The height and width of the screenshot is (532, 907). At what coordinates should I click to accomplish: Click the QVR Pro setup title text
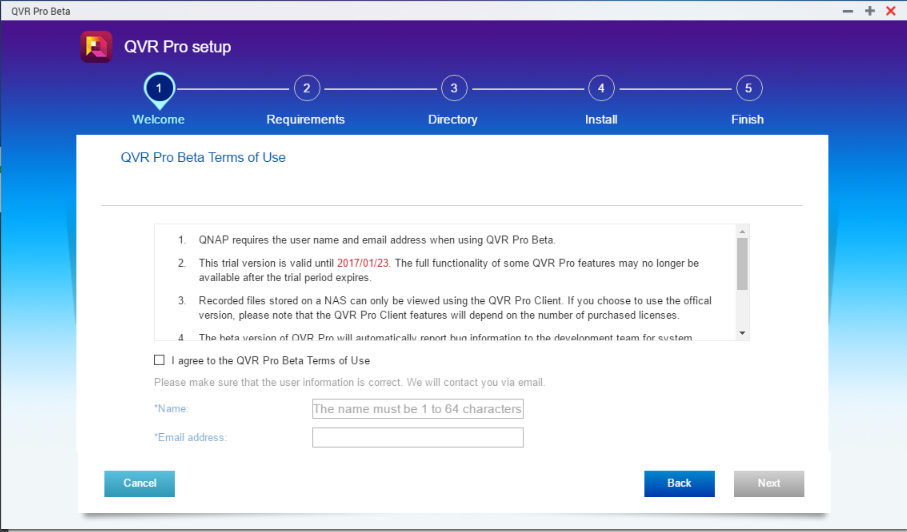tap(178, 47)
